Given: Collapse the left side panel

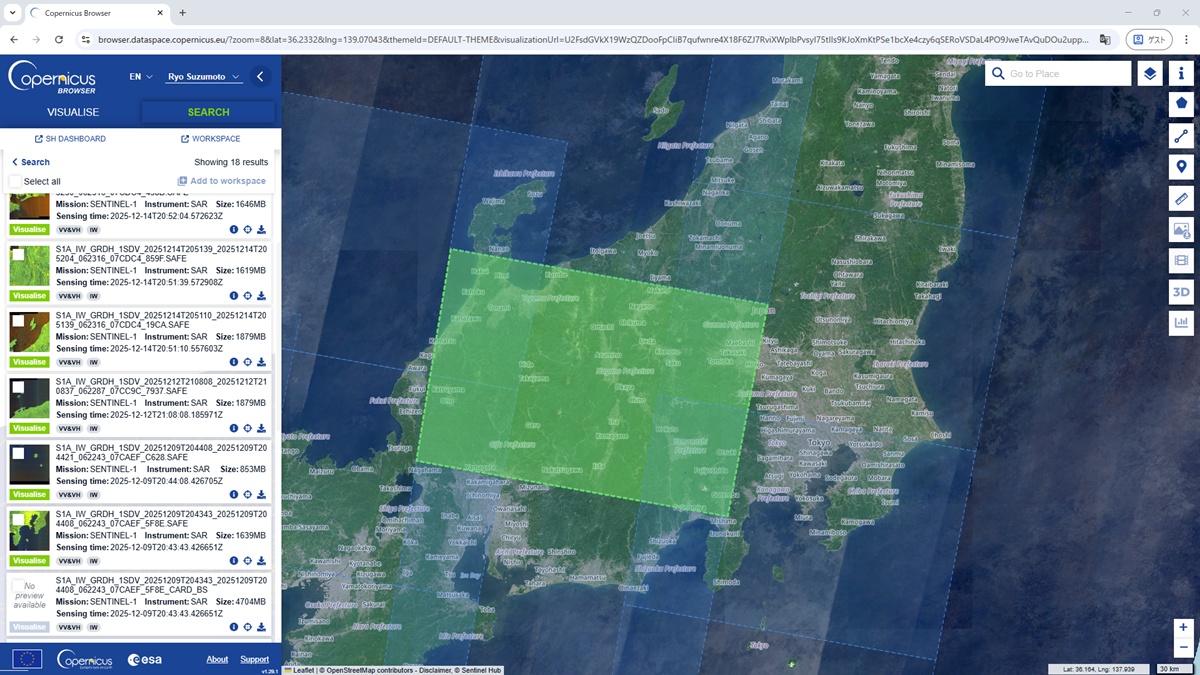Looking at the screenshot, I should click(260, 77).
